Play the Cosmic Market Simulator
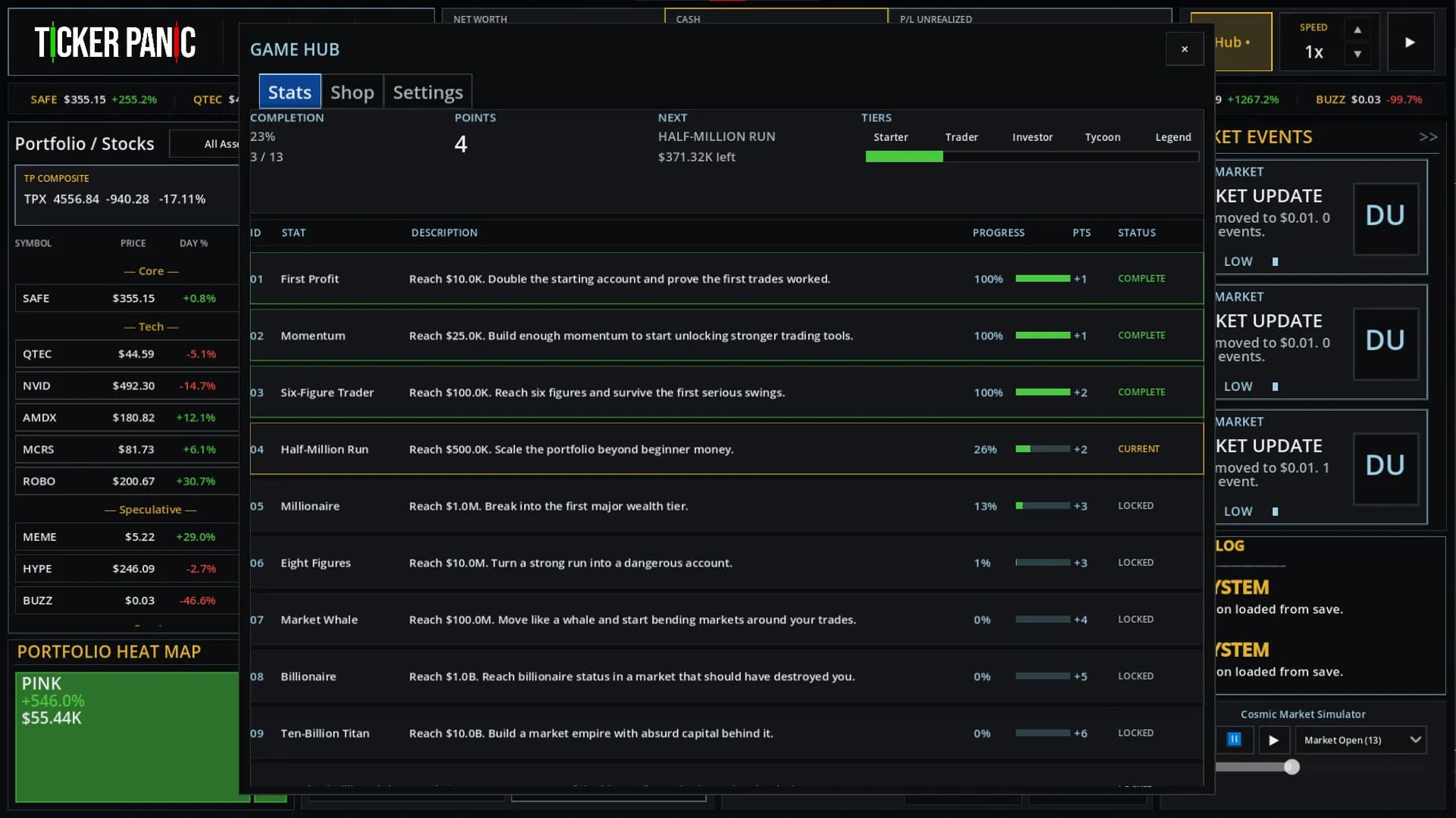The image size is (1456, 818). click(1274, 740)
